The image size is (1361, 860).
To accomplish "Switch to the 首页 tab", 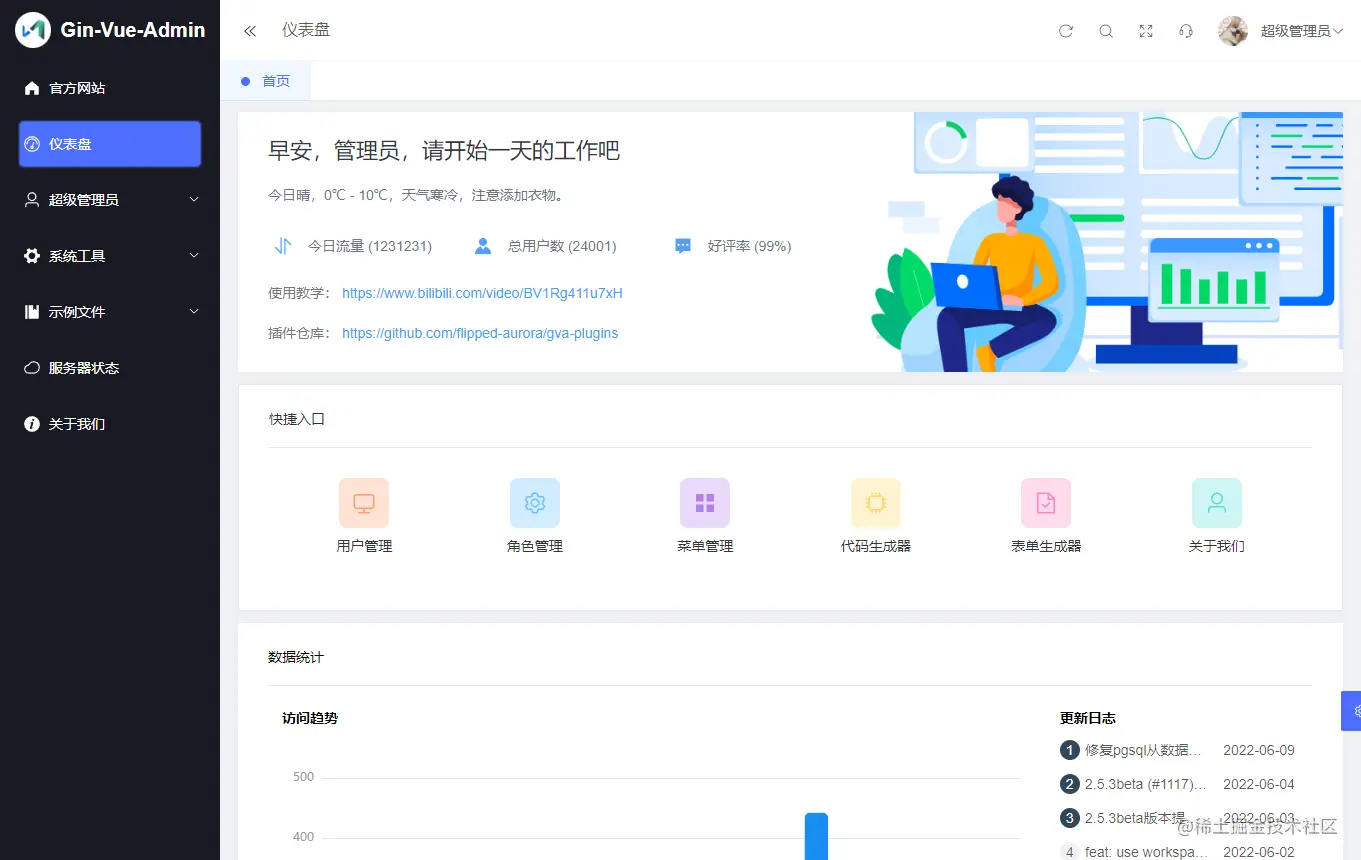I will [266, 81].
